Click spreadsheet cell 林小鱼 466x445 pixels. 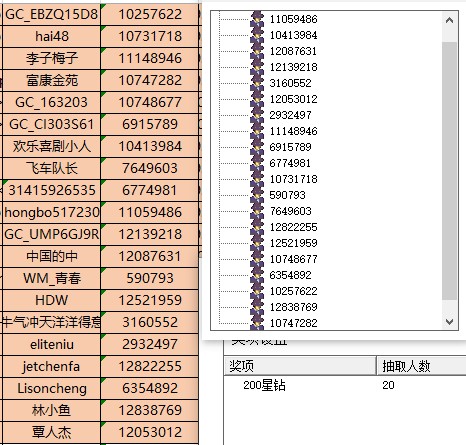tap(51, 410)
